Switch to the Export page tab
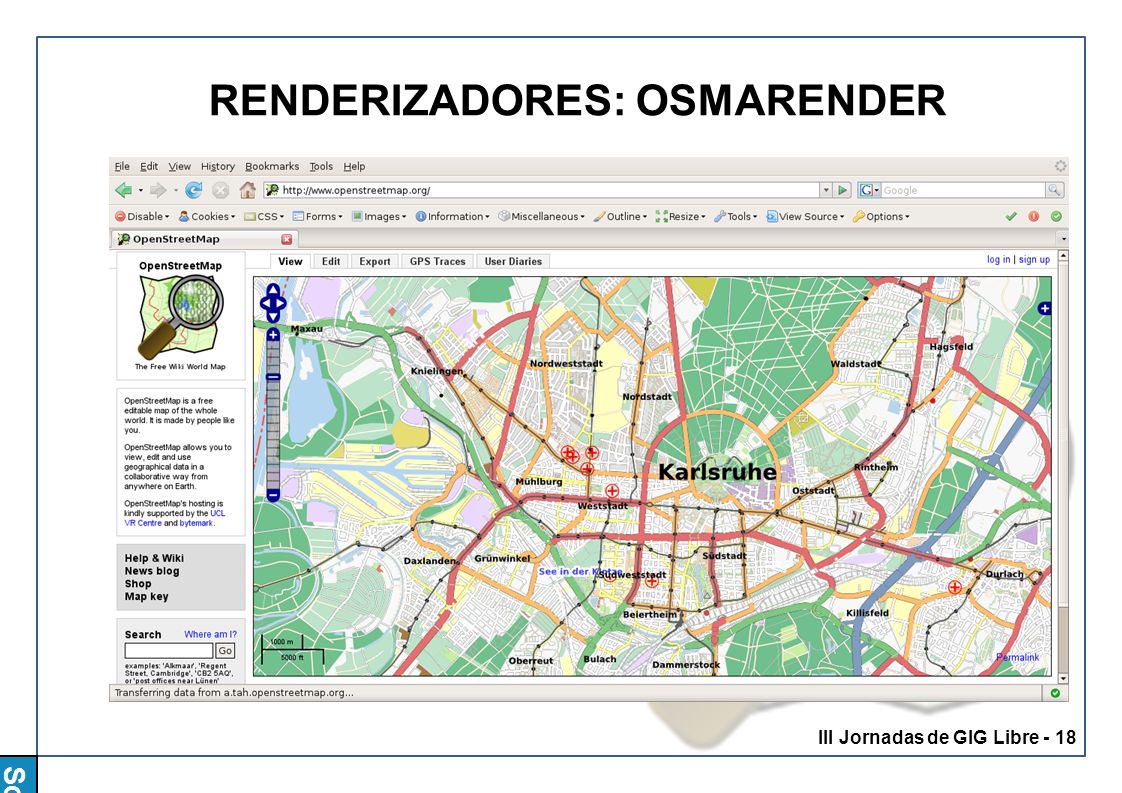This screenshot has height=793, width=1122. (x=375, y=261)
